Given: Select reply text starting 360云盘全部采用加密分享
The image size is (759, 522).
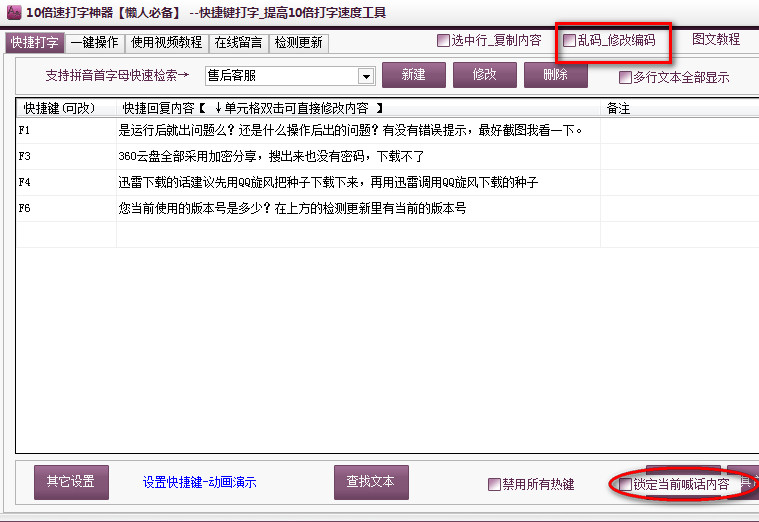Looking at the screenshot, I should (x=271, y=156).
